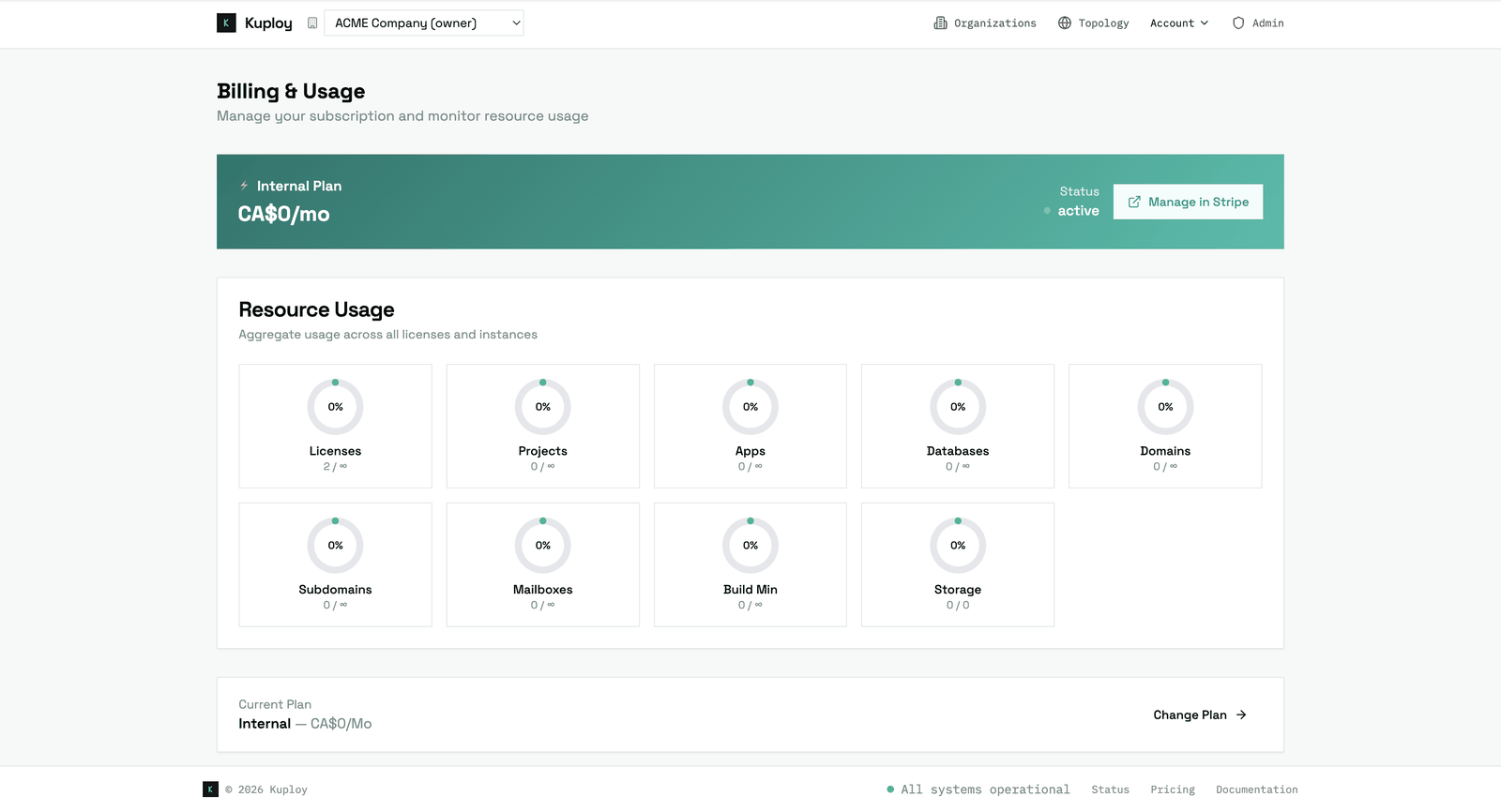This screenshot has height=812, width=1501.
Task: Click the "active" status text
Action: [1078, 211]
